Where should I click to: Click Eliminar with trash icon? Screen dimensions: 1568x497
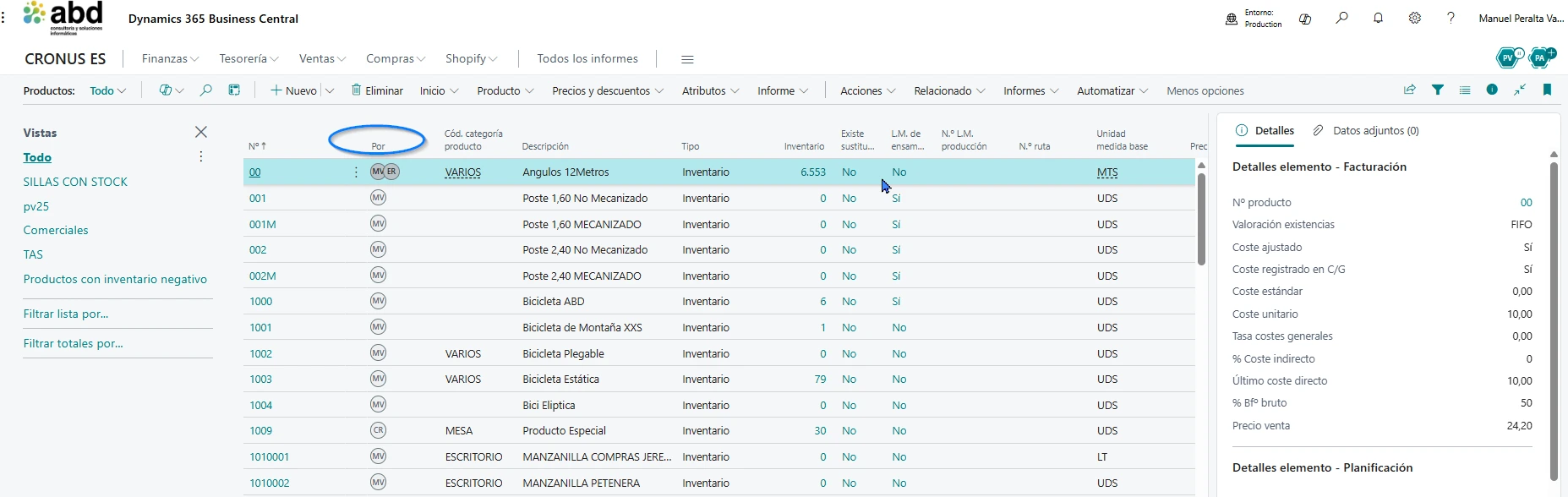click(x=377, y=90)
